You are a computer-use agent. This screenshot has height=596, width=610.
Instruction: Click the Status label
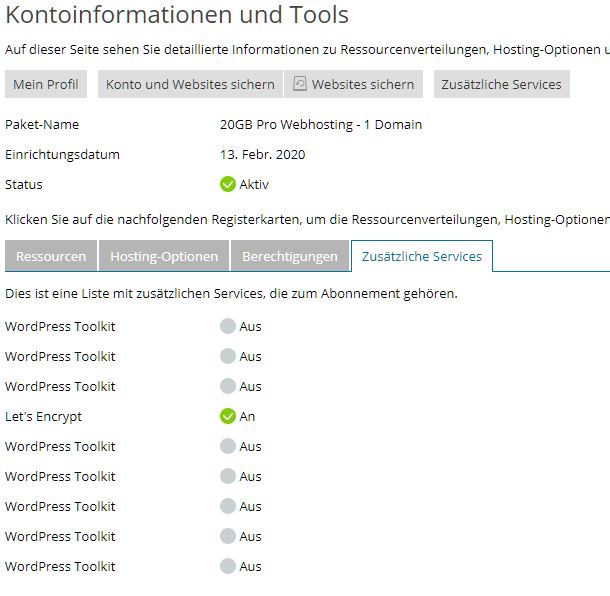click(24, 184)
